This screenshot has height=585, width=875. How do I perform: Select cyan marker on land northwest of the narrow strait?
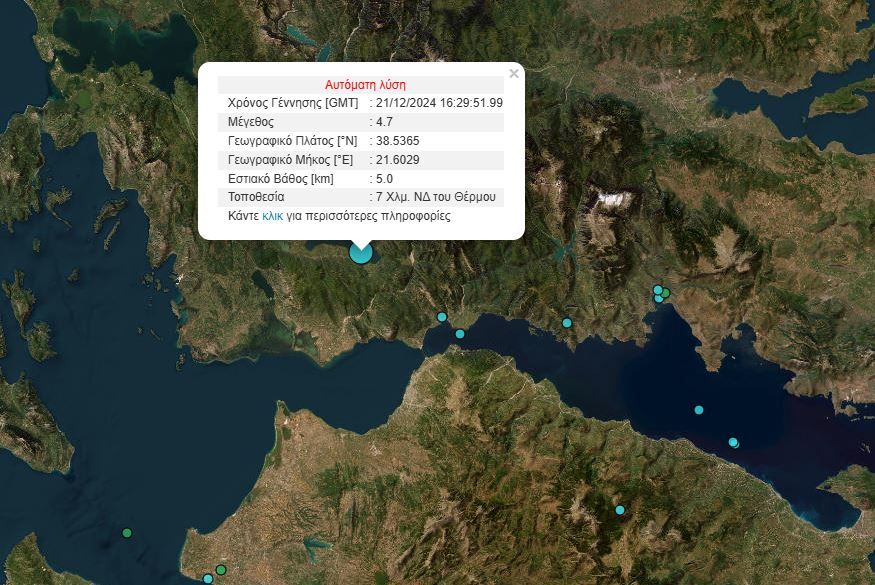click(442, 317)
